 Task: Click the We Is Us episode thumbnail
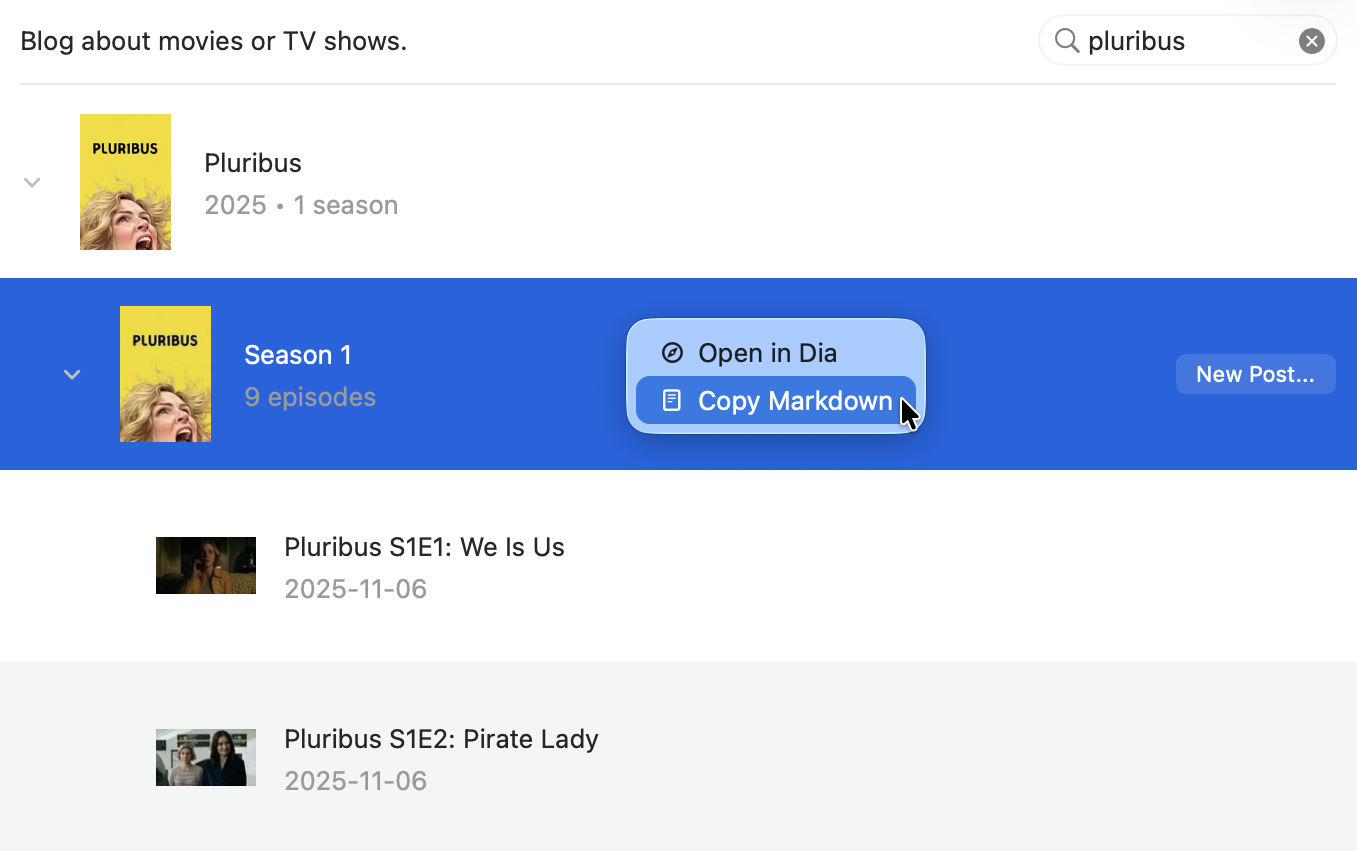tap(205, 565)
